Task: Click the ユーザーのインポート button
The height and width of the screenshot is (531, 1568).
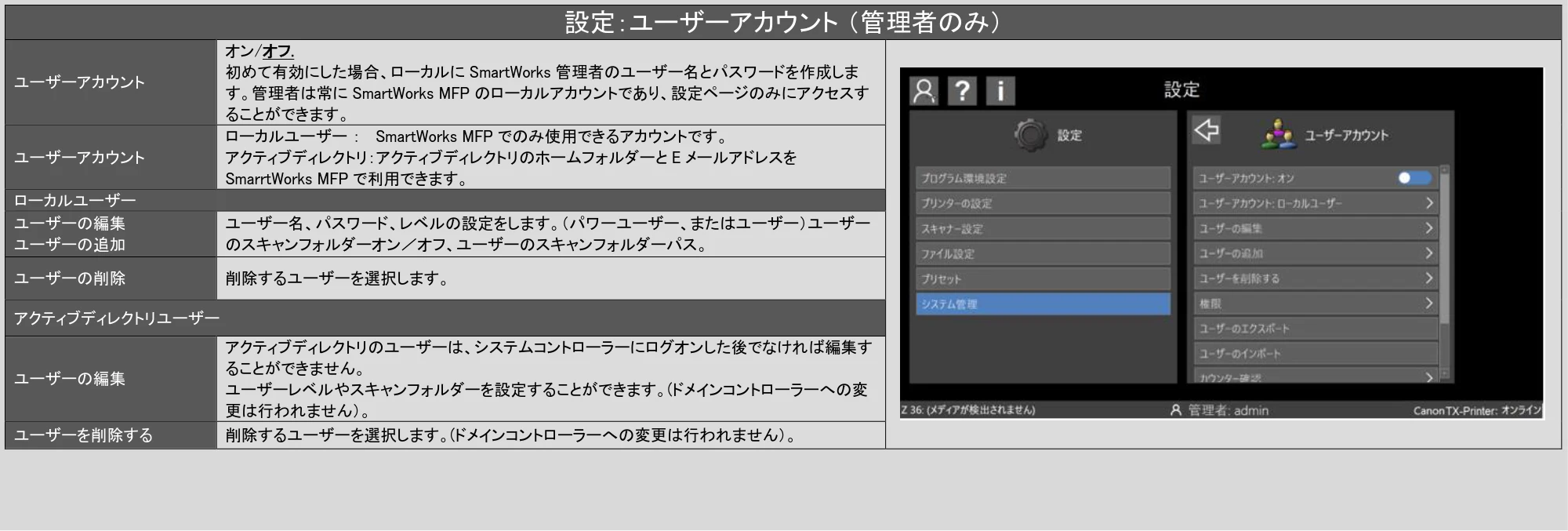Action: pos(1316,354)
